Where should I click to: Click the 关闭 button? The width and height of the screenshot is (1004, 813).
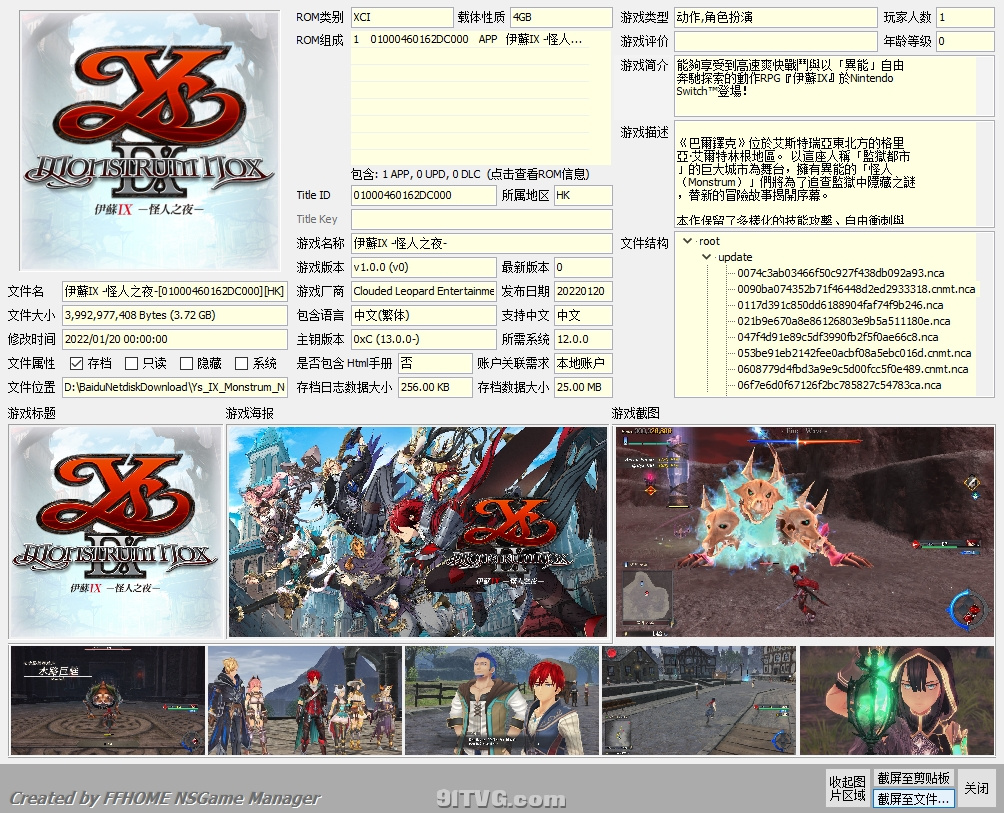coord(977,788)
